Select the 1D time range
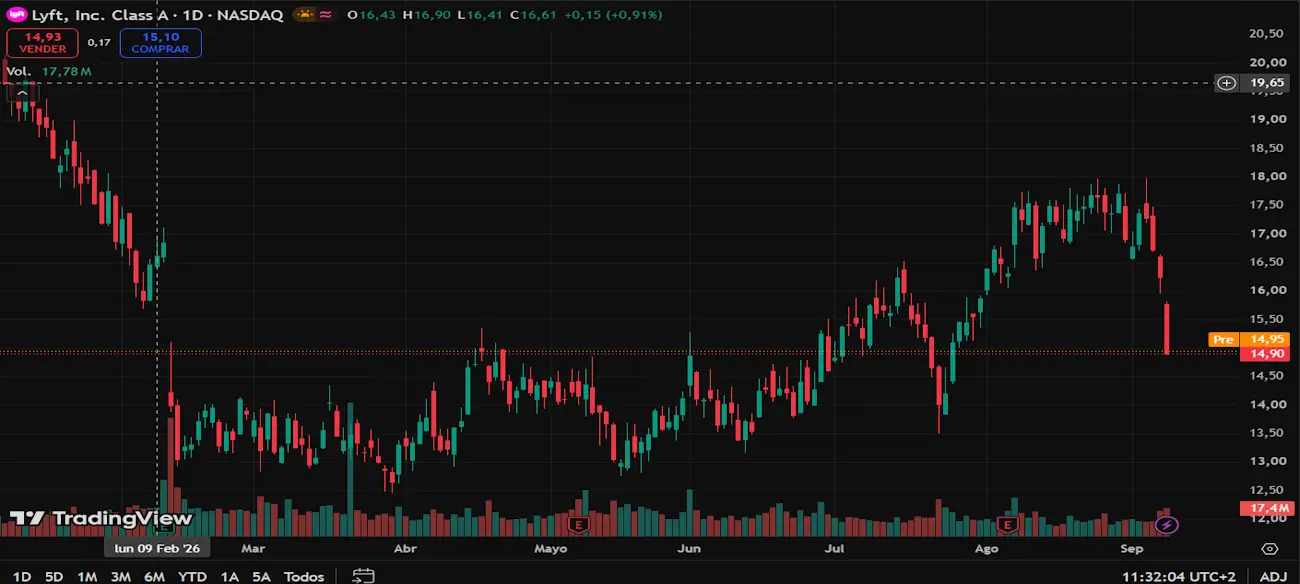Viewport: 1300px width, 584px height. click(22, 576)
